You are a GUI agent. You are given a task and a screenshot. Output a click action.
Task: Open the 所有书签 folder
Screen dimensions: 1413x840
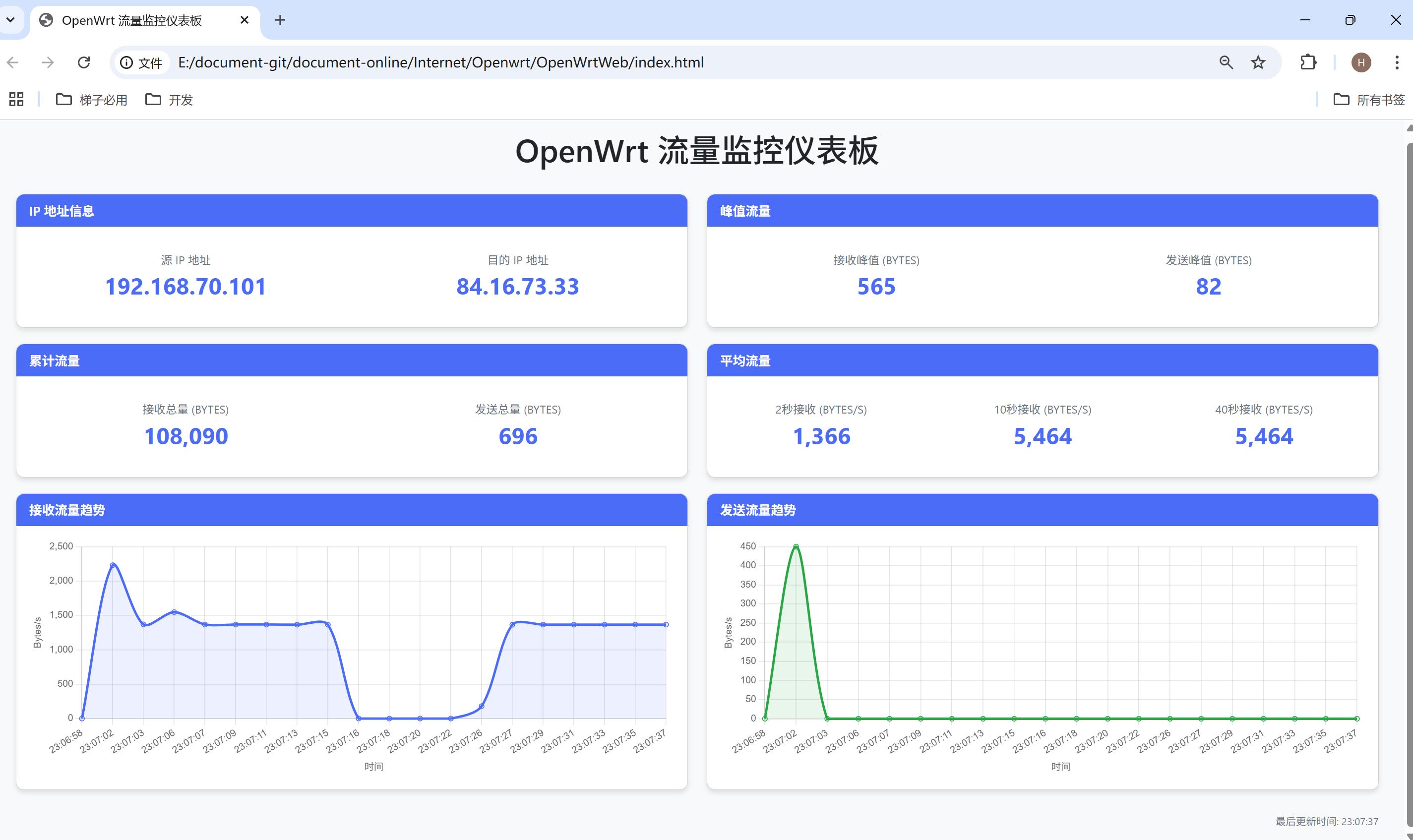(x=1369, y=100)
